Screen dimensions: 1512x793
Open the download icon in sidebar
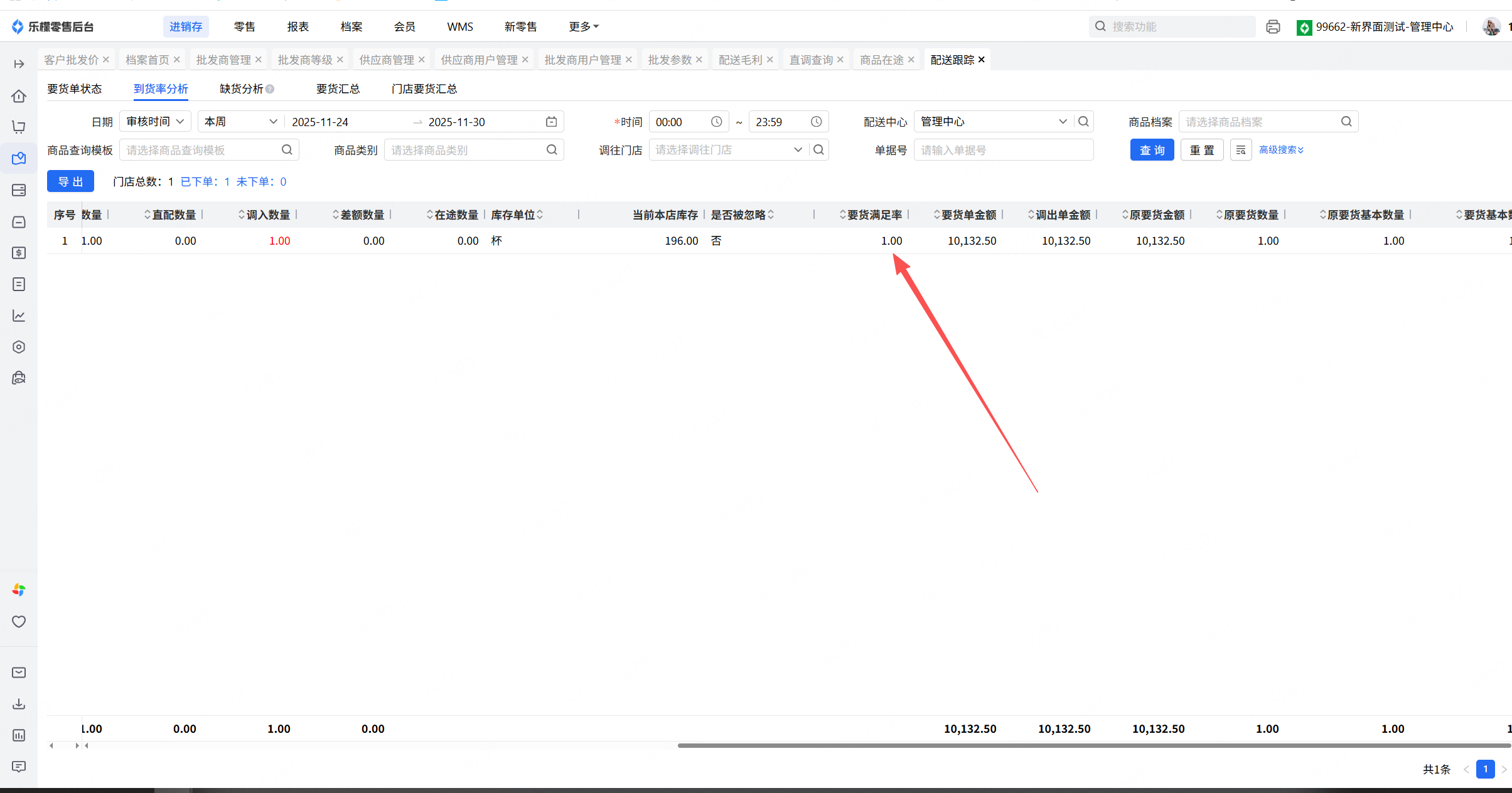(19, 704)
